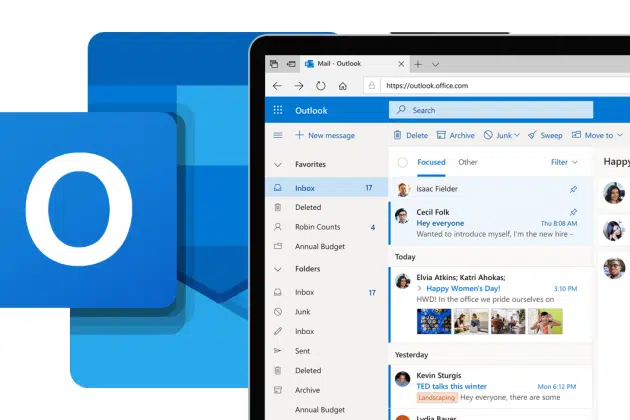
Task: Click the hamburger menu to collapse navigation
Action: click(277, 135)
